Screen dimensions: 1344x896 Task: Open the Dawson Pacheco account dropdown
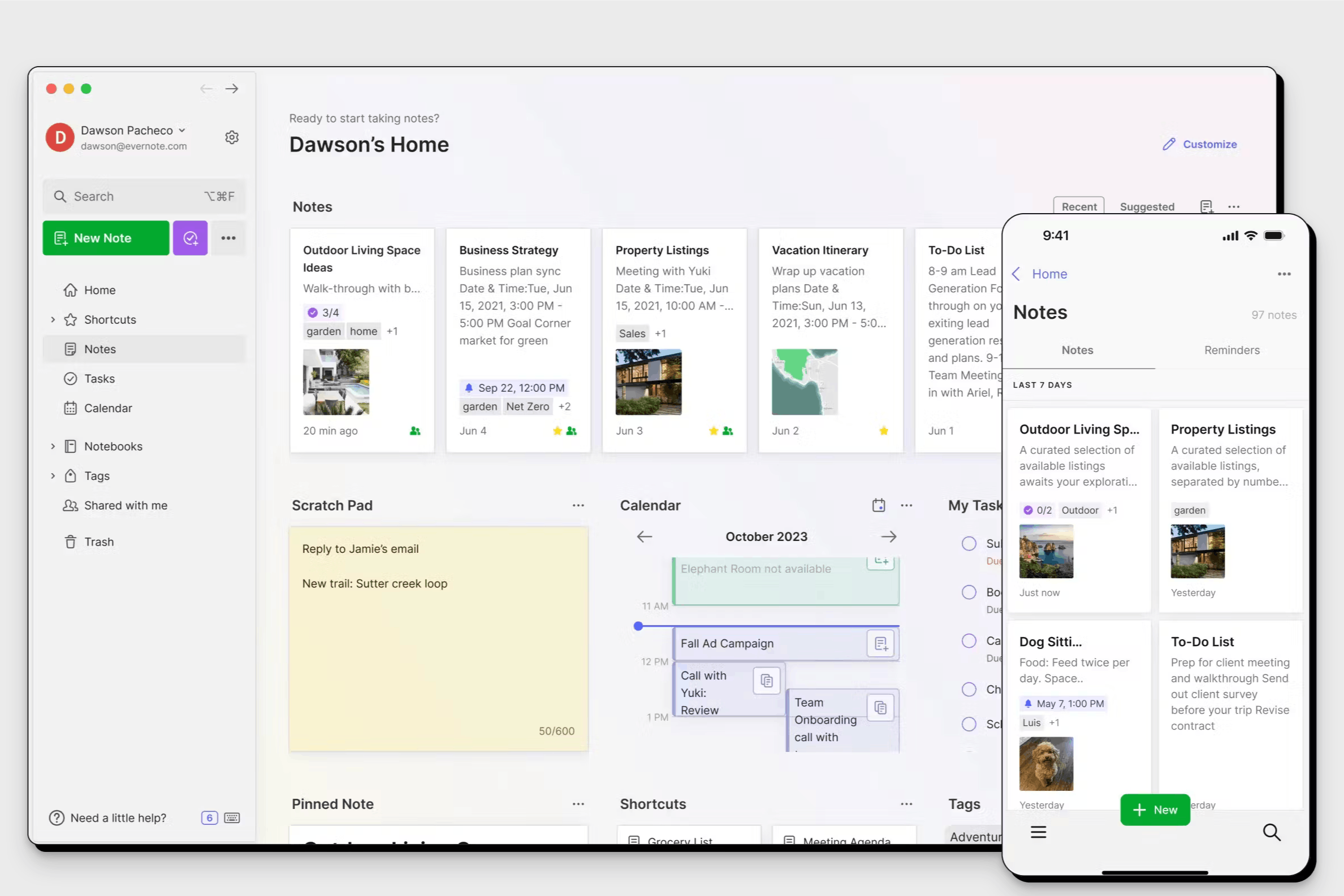(181, 129)
